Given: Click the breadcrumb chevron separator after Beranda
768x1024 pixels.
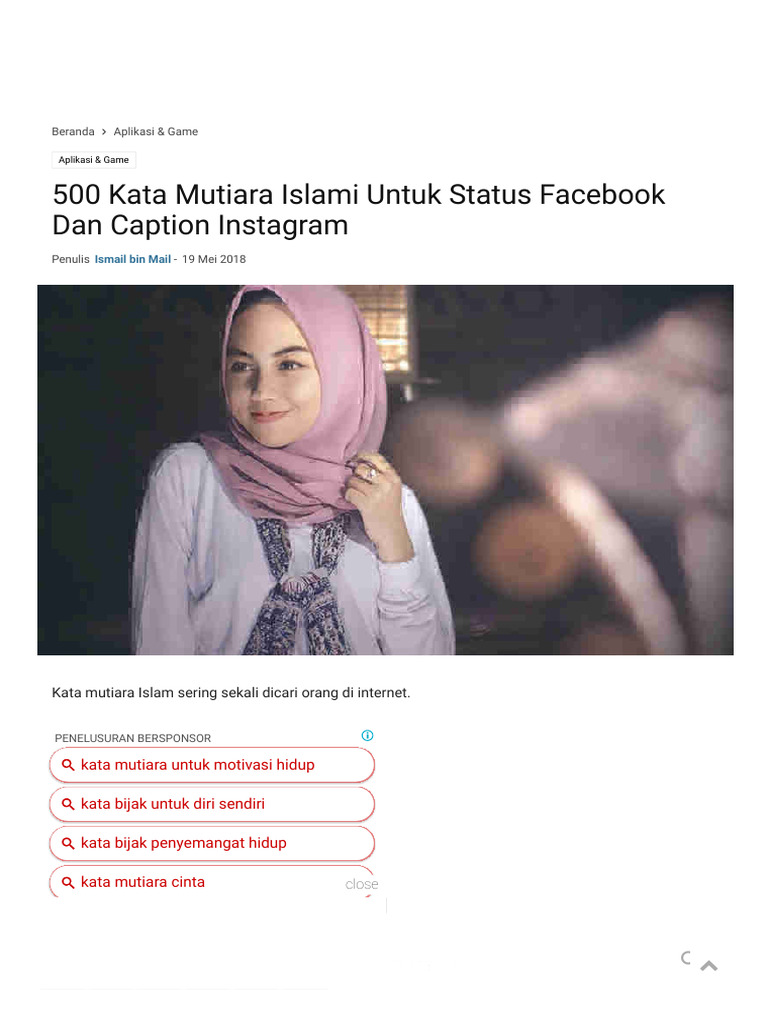Looking at the screenshot, I should point(104,132).
